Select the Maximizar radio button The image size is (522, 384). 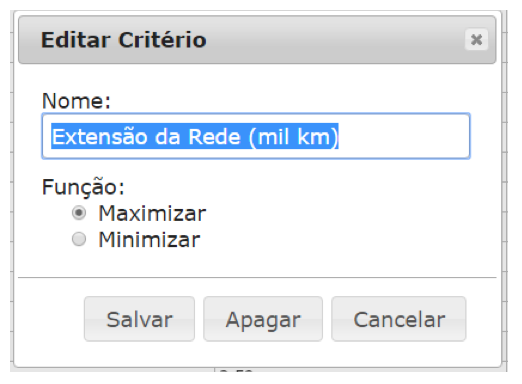(x=79, y=213)
